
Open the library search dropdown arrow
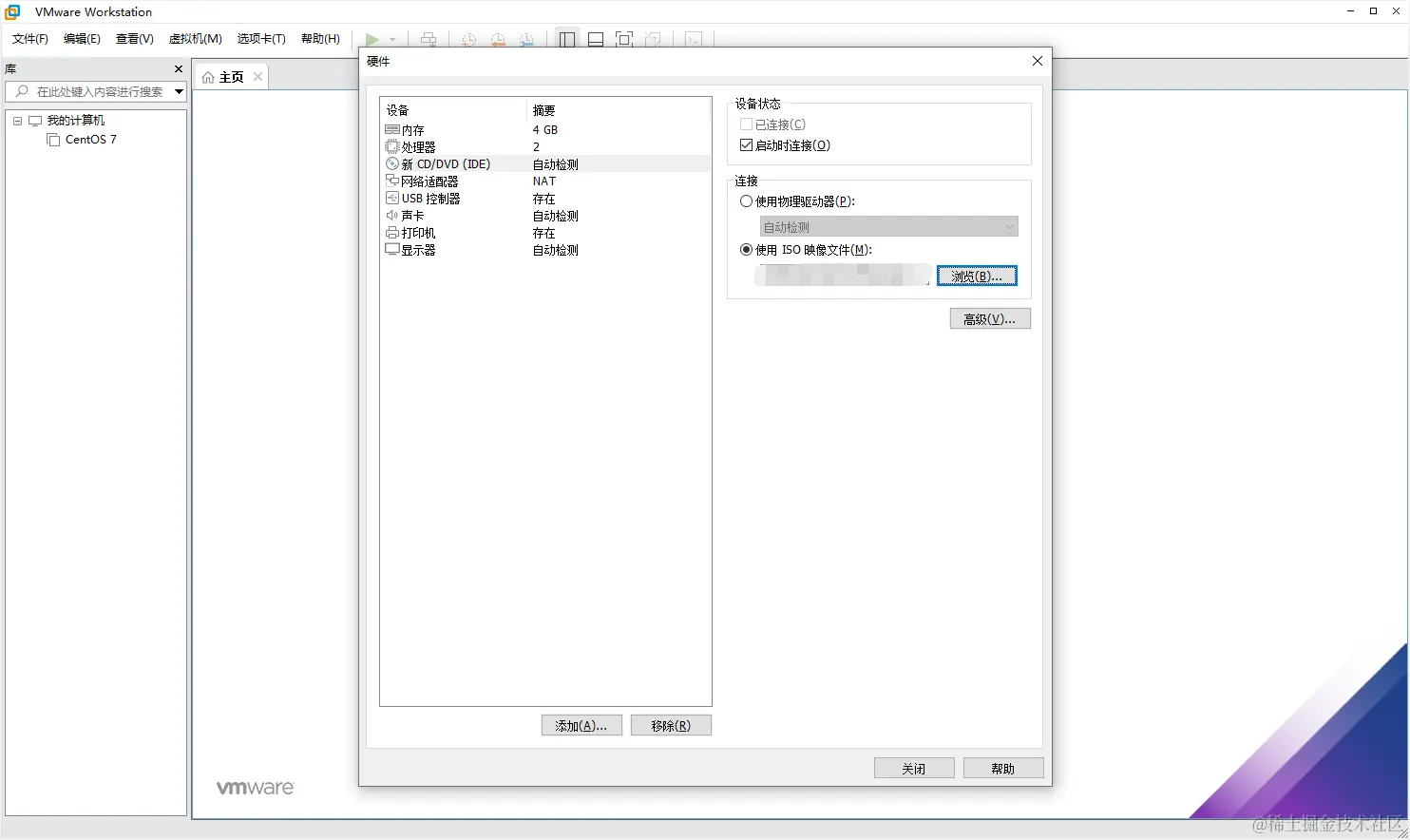coord(179,91)
